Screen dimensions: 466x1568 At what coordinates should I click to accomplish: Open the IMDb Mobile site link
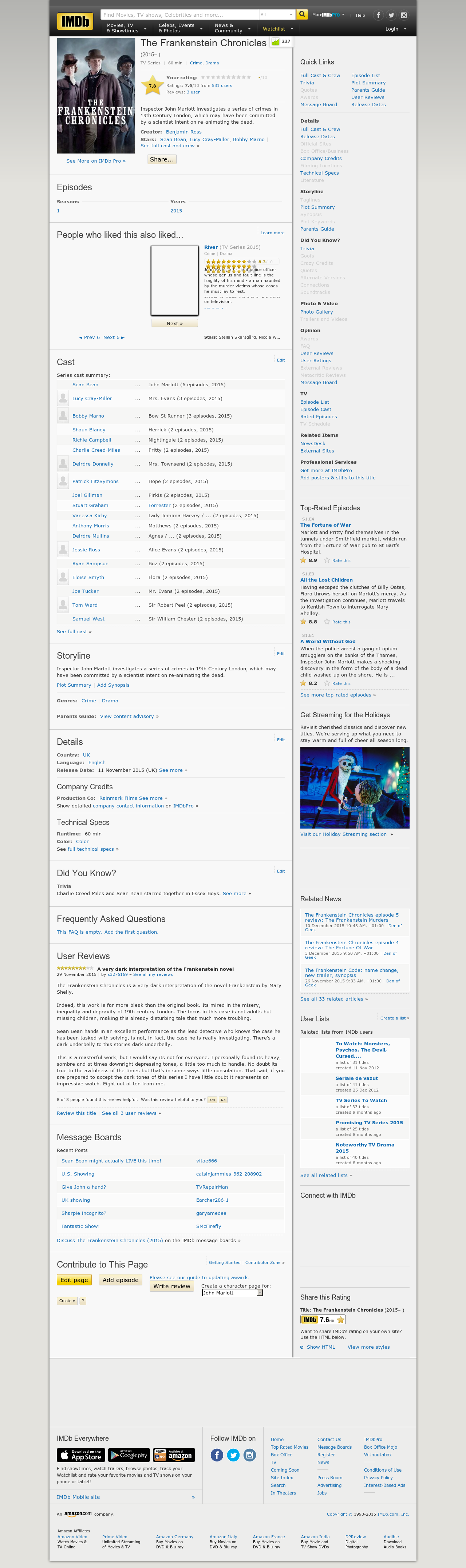point(78,1497)
